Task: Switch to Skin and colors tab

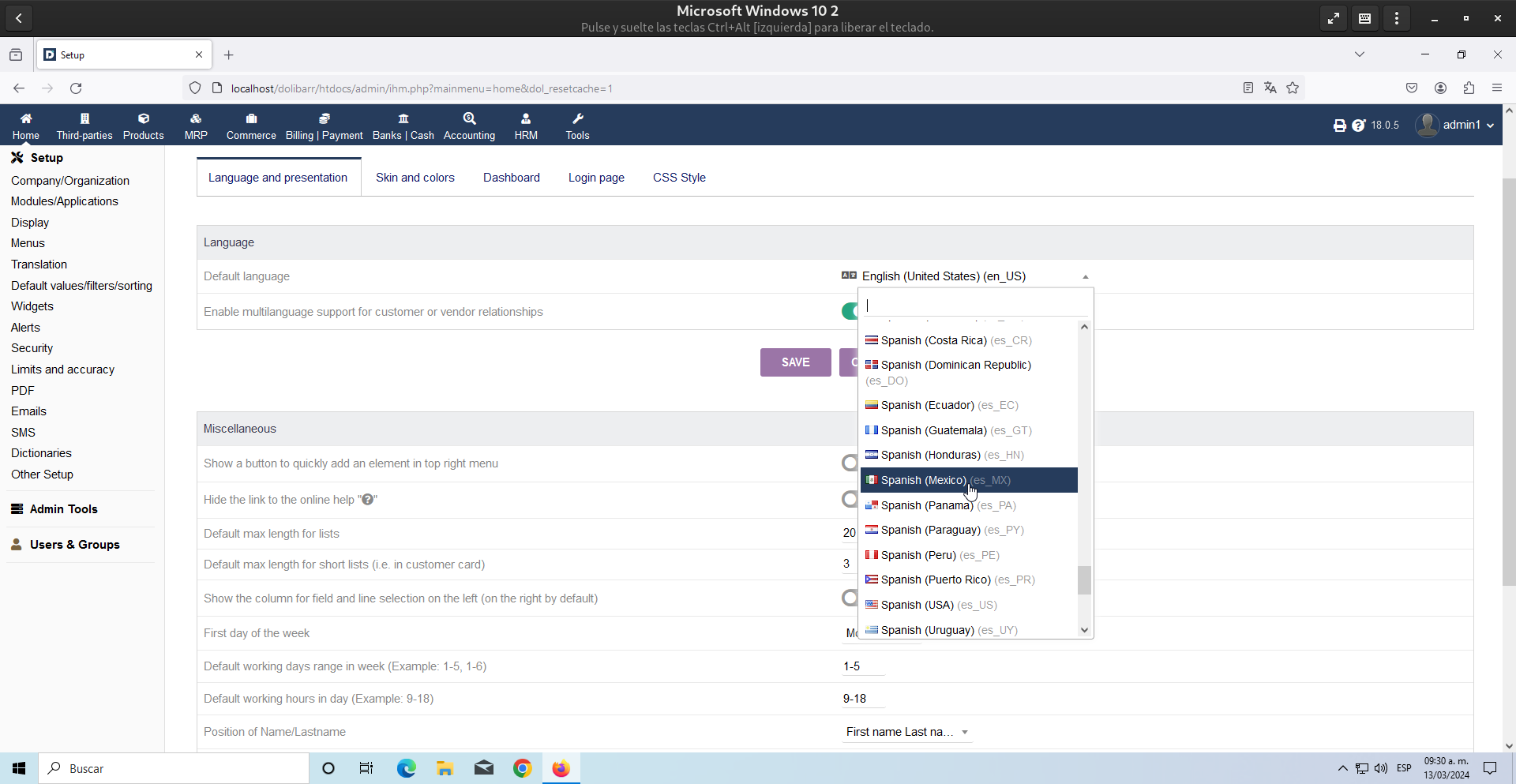Action: point(415,178)
